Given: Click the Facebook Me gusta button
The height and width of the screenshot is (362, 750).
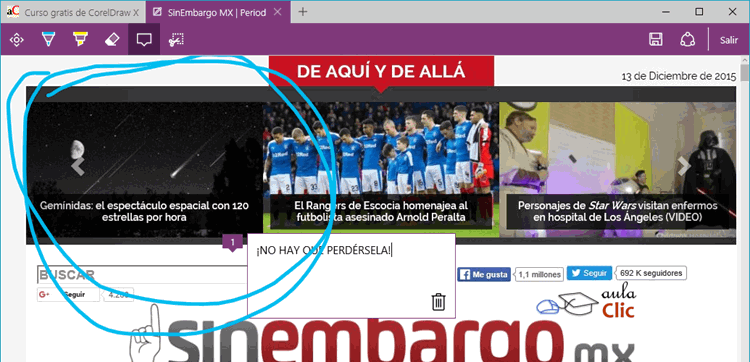Looking at the screenshot, I should pos(484,274).
